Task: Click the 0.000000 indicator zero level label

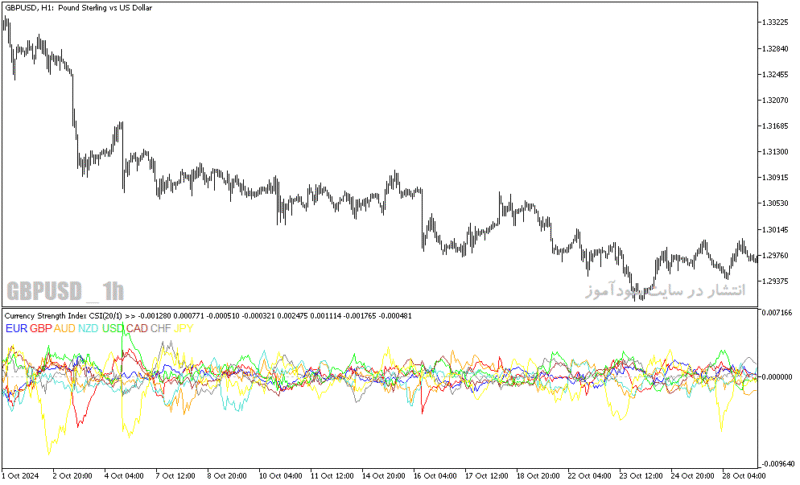Action: coord(777,377)
